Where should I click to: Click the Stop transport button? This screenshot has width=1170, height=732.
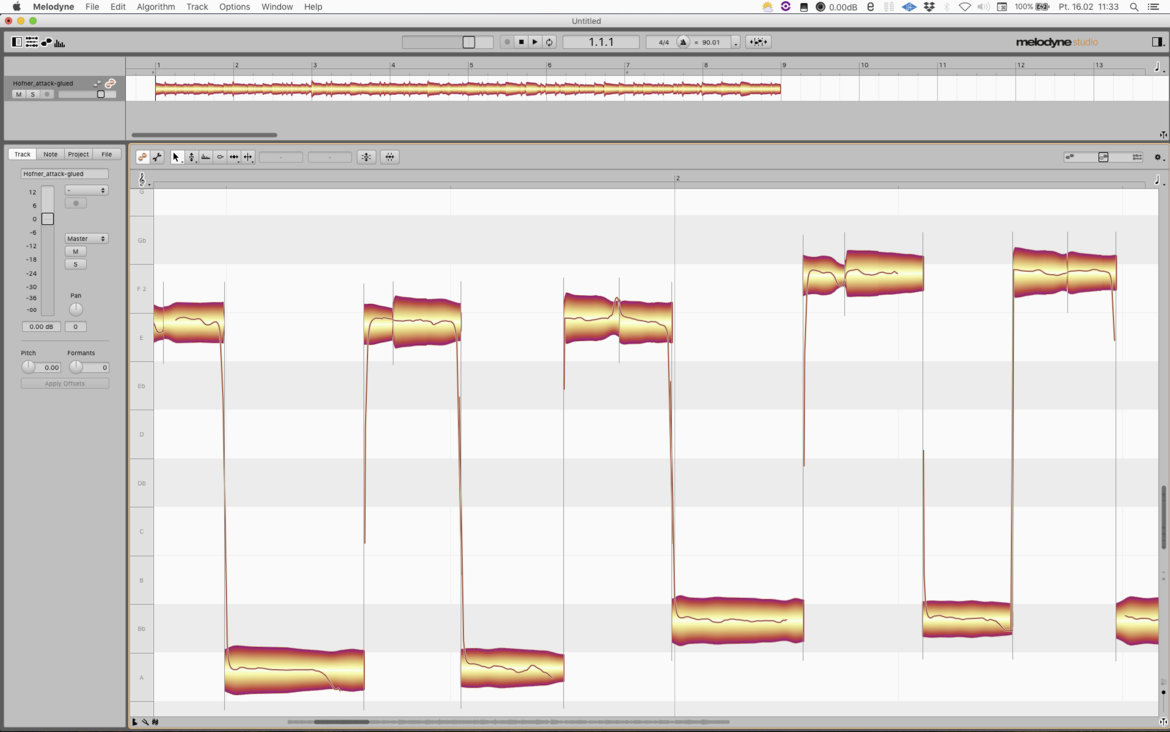click(x=521, y=43)
